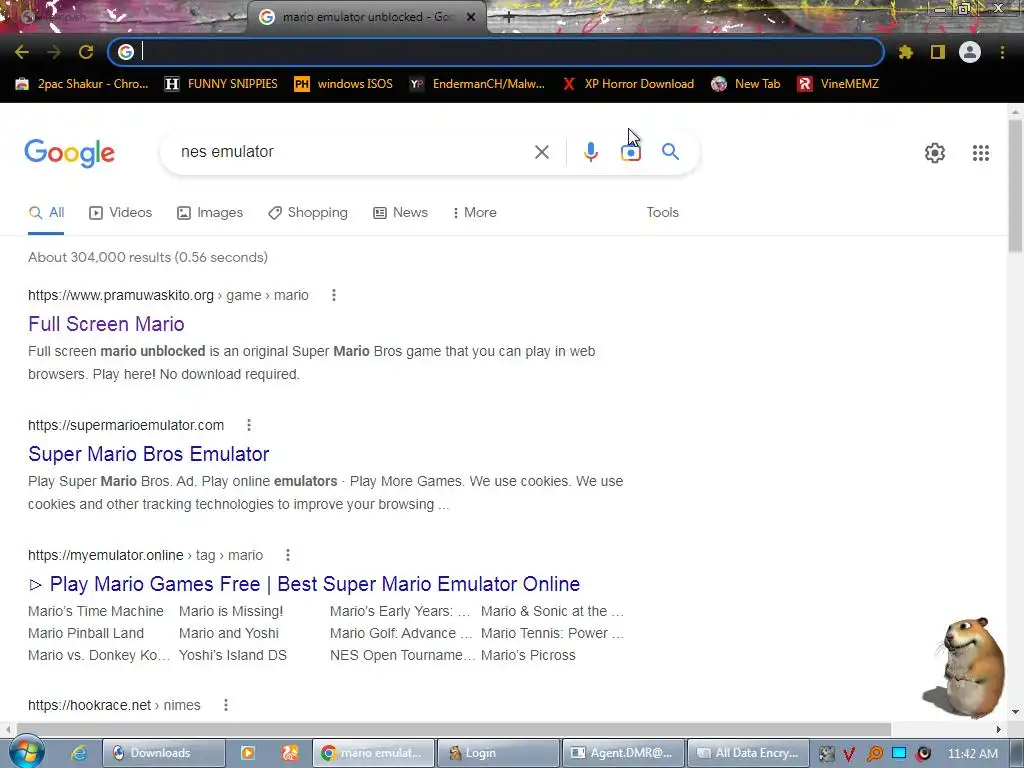Screen dimensions: 1024x768
Task: Open the Mario Pinball Land sitelink
Action: [x=86, y=633]
